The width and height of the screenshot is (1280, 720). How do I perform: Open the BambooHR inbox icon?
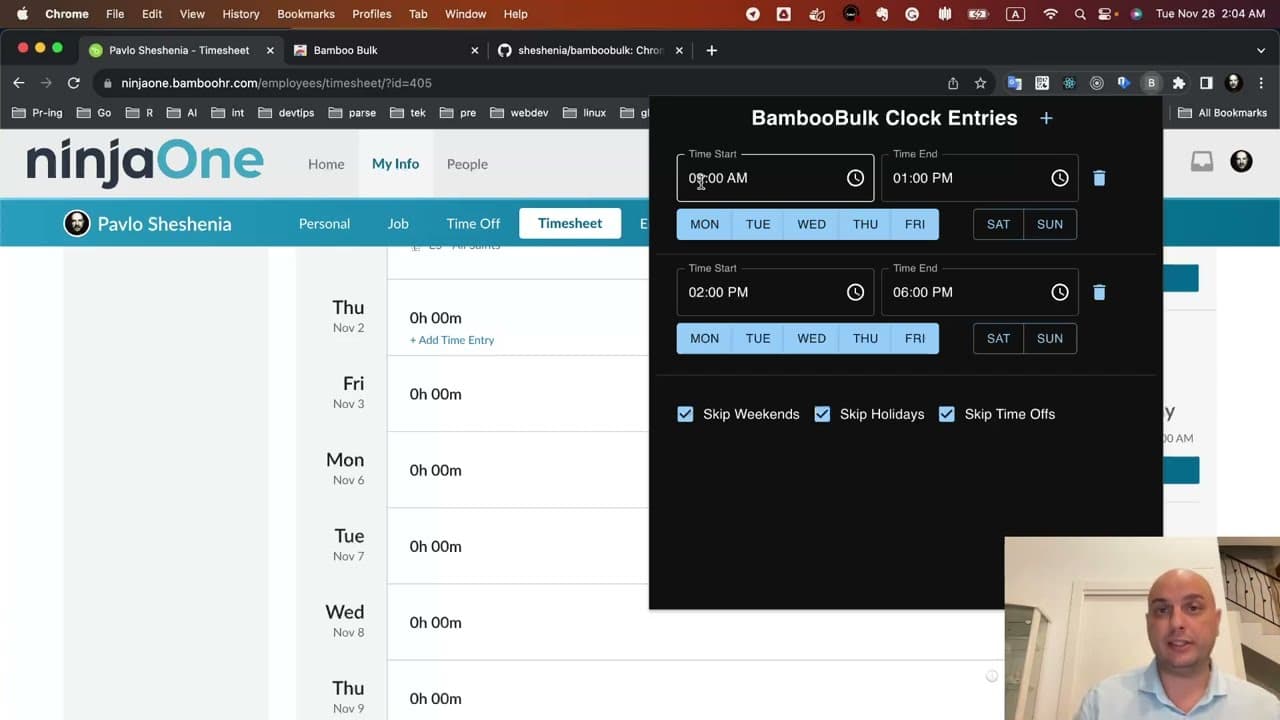pyautogui.click(x=1202, y=162)
